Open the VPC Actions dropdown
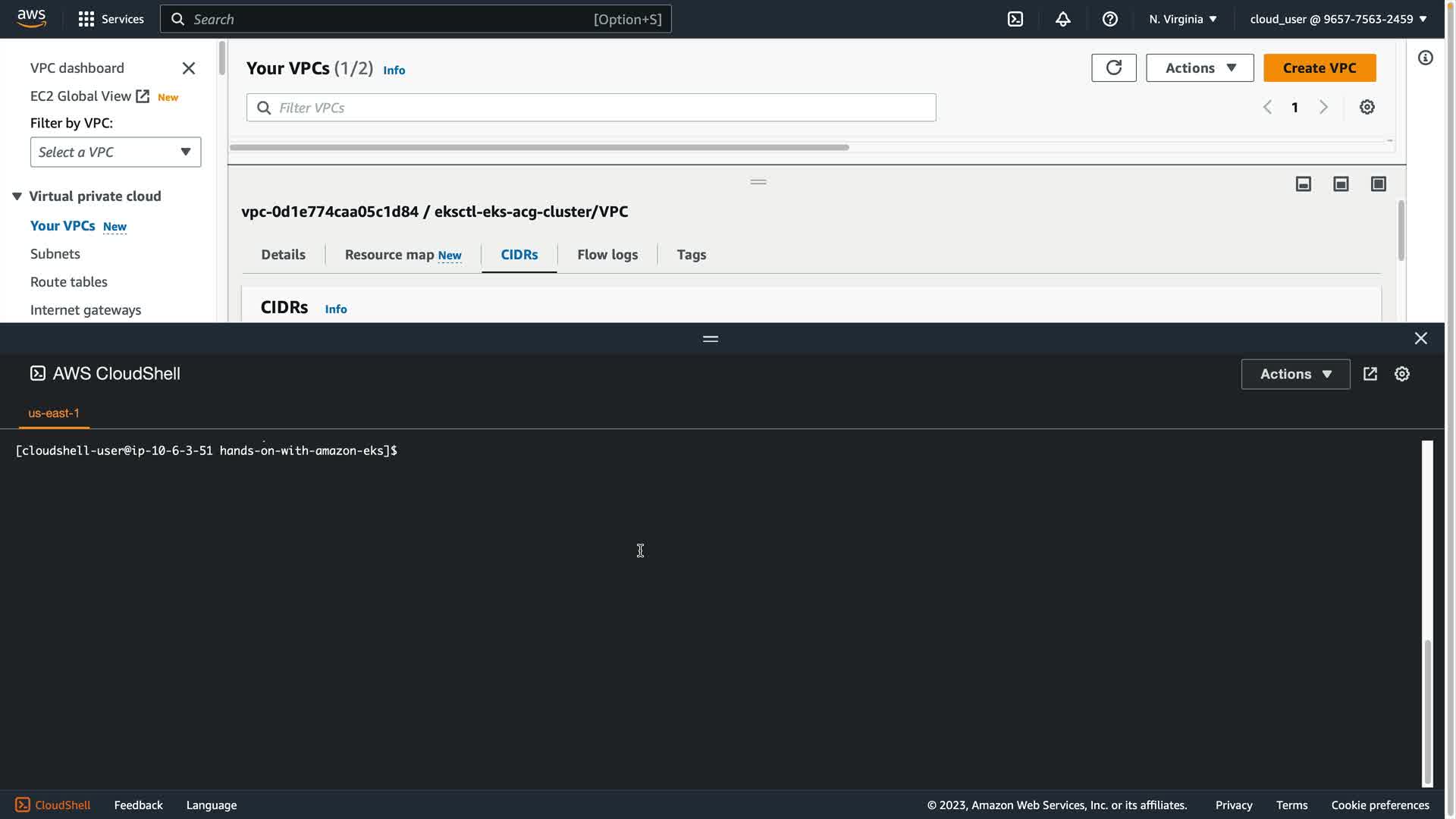The height and width of the screenshot is (819, 1456). pyautogui.click(x=1199, y=67)
